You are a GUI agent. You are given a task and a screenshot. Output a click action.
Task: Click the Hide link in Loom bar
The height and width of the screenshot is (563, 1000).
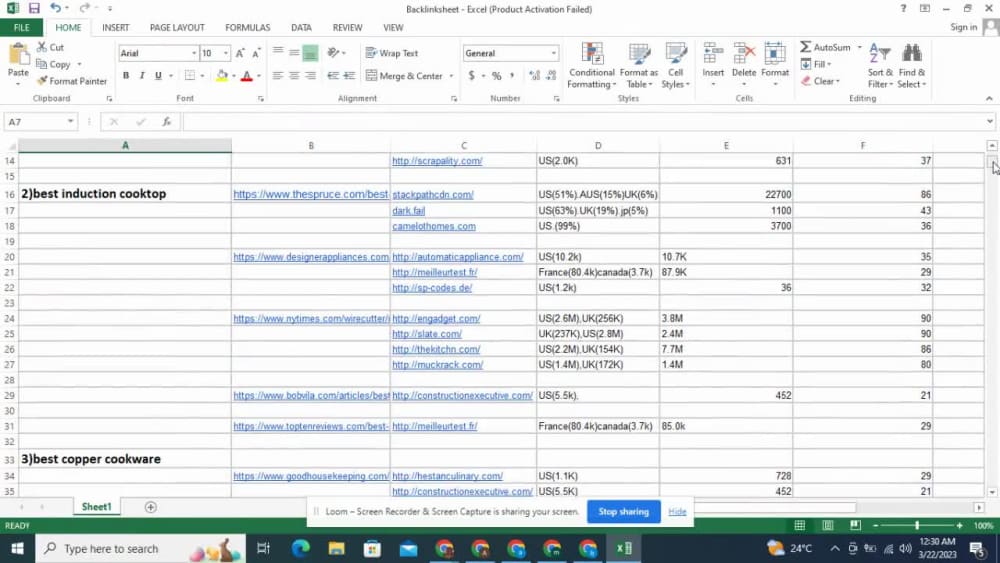click(677, 511)
